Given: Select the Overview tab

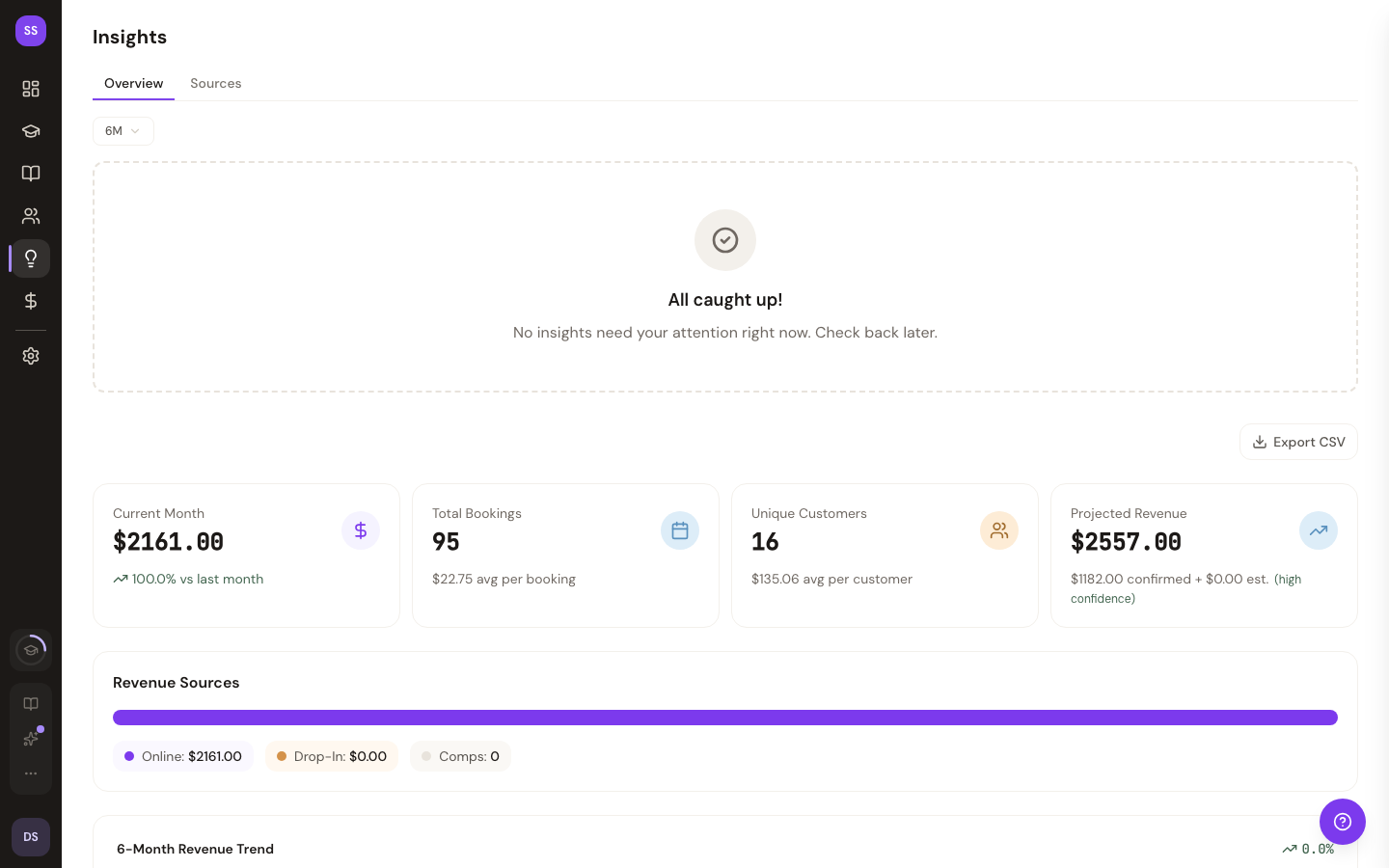Looking at the screenshot, I should point(133,83).
